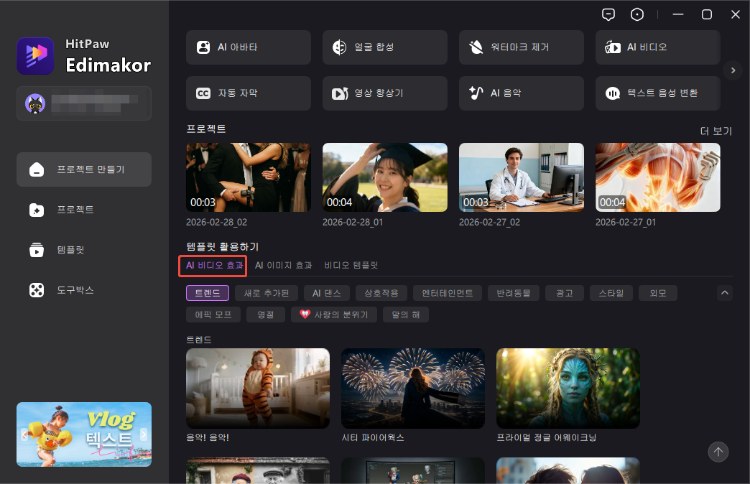Advance the Vlog banner with its arrow
The width and height of the screenshot is (750, 484).
click(x=143, y=434)
